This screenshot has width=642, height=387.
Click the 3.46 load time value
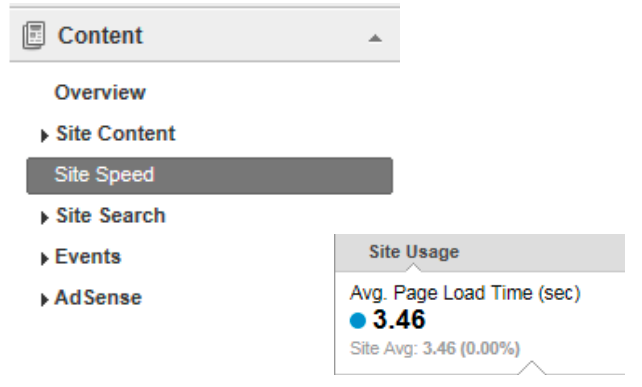pos(399,319)
